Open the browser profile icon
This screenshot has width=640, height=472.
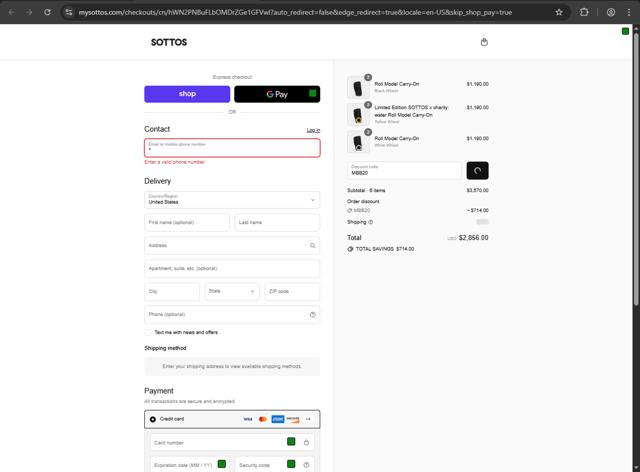pyautogui.click(x=611, y=12)
